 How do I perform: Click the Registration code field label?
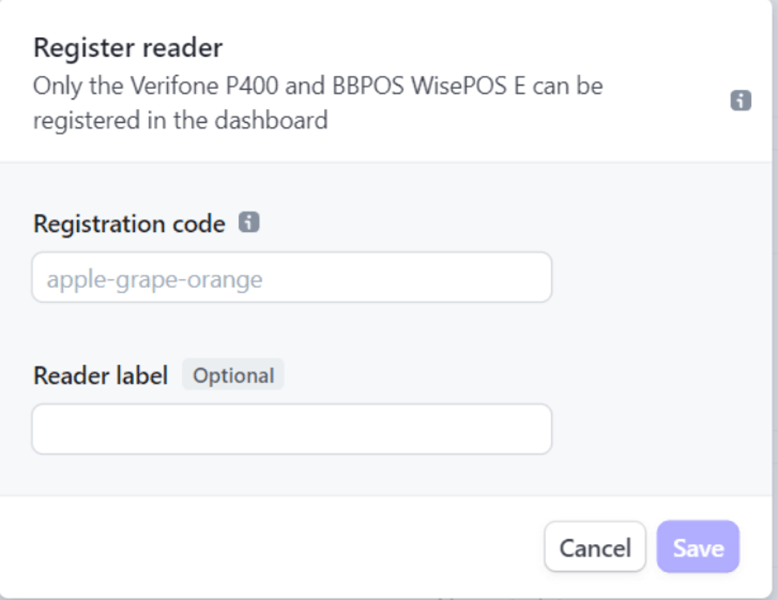[x=129, y=224]
